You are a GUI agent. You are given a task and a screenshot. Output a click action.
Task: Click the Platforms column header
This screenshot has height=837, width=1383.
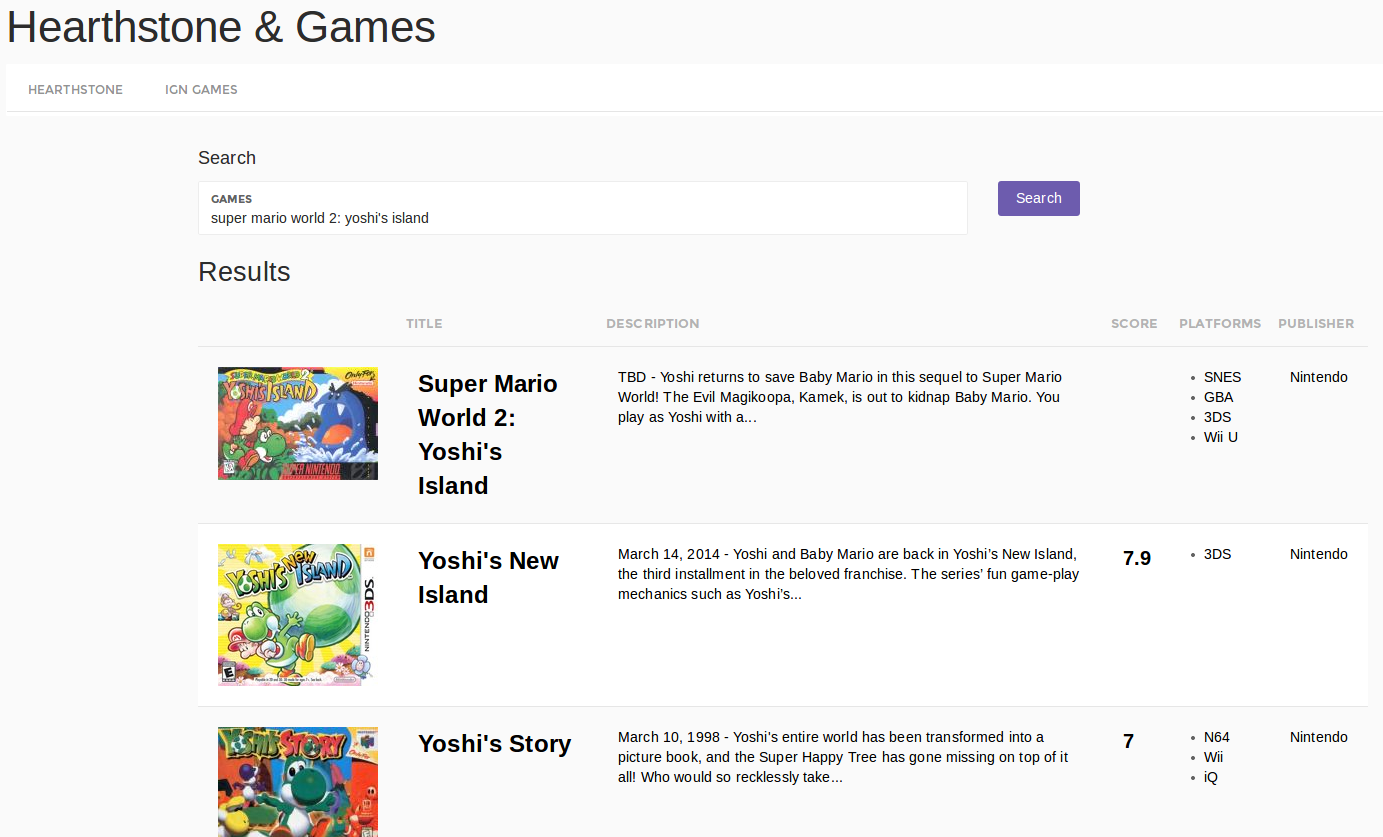pyautogui.click(x=1220, y=323)
